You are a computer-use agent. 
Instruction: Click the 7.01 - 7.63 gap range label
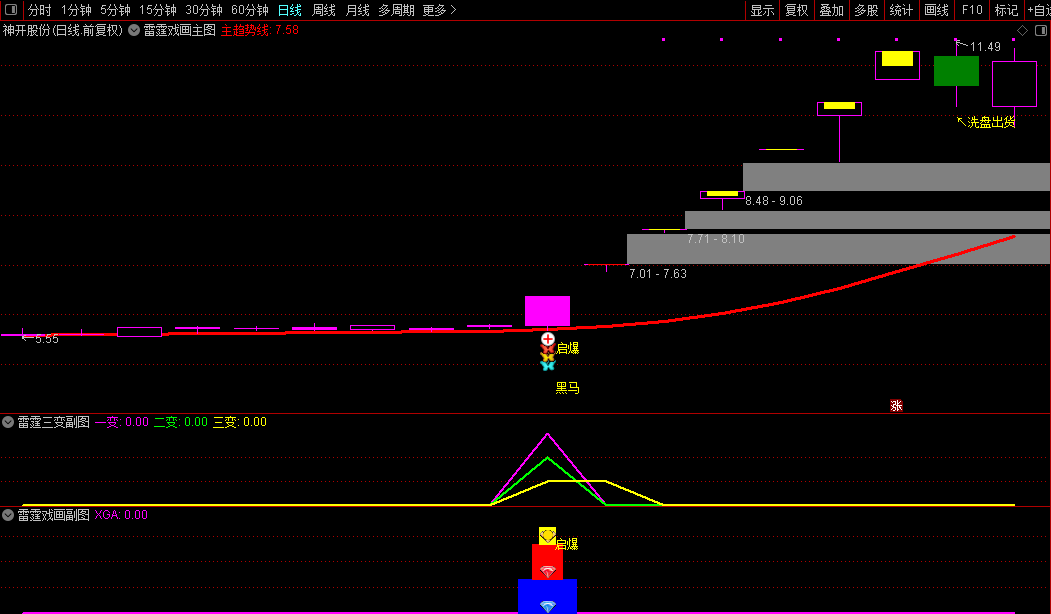click(658, 273)
